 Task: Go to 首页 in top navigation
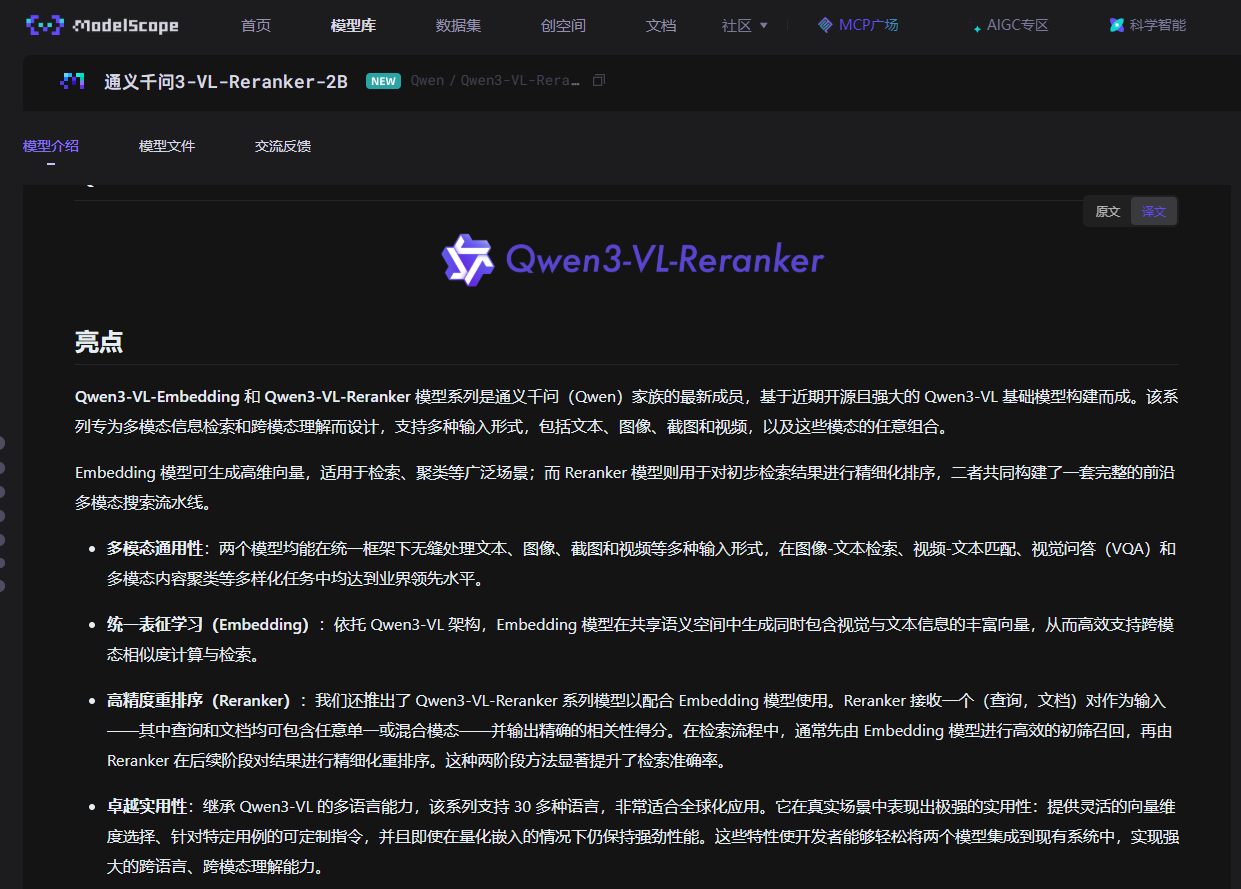tap(256, 25)
